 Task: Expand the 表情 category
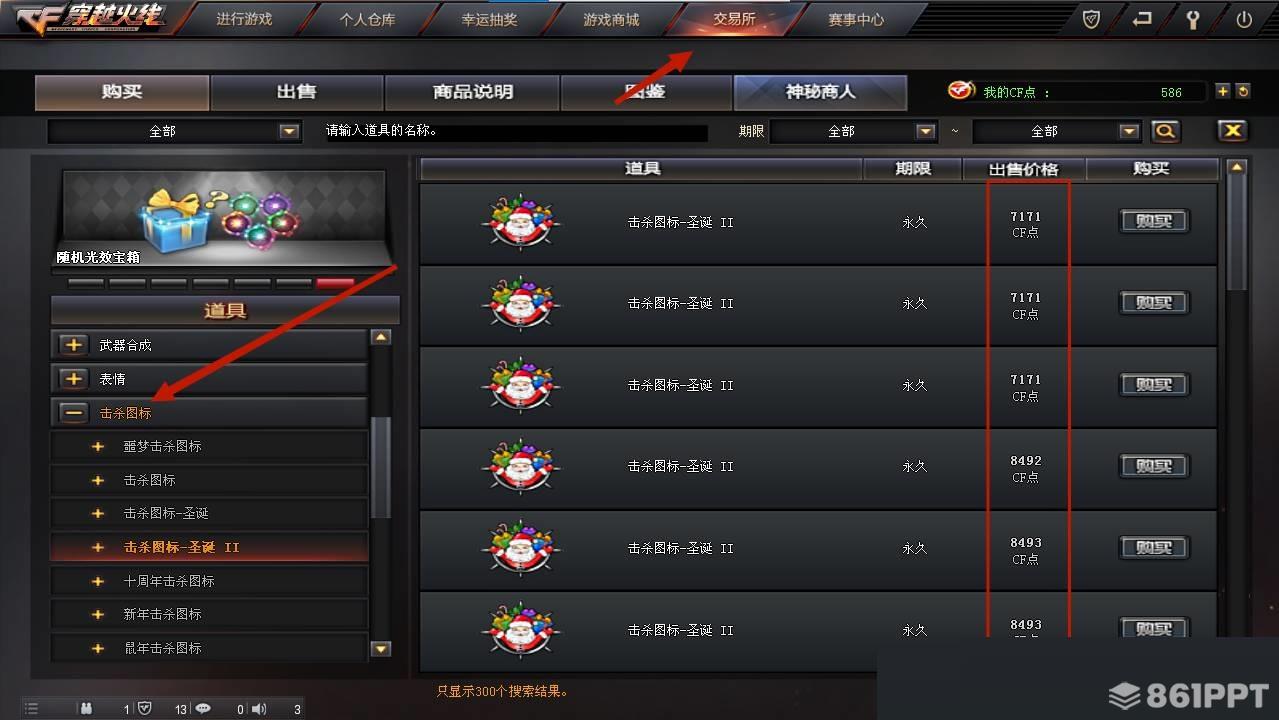pyautogui.click(x=73, y=379)
